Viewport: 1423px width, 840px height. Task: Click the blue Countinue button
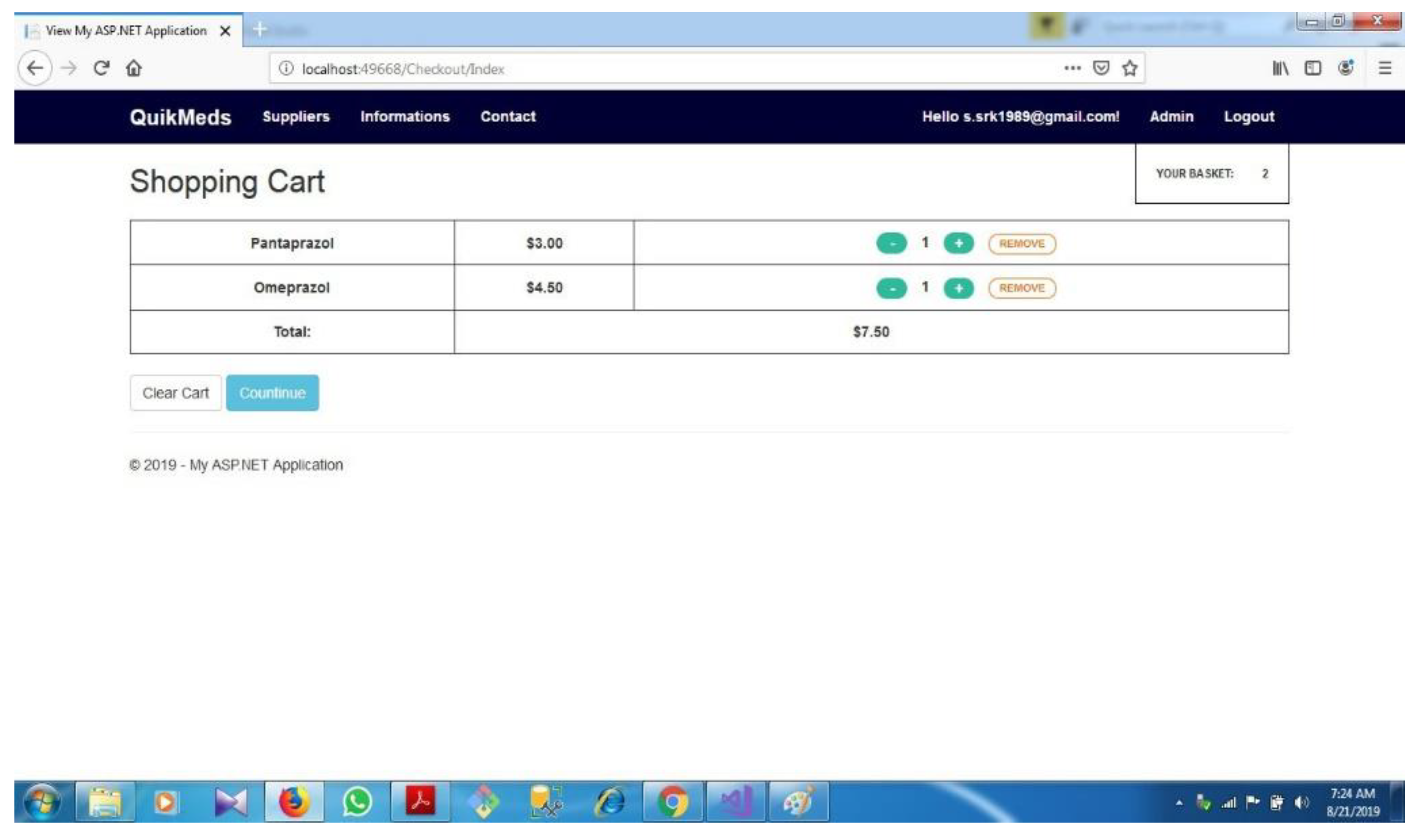pos(272,392)
